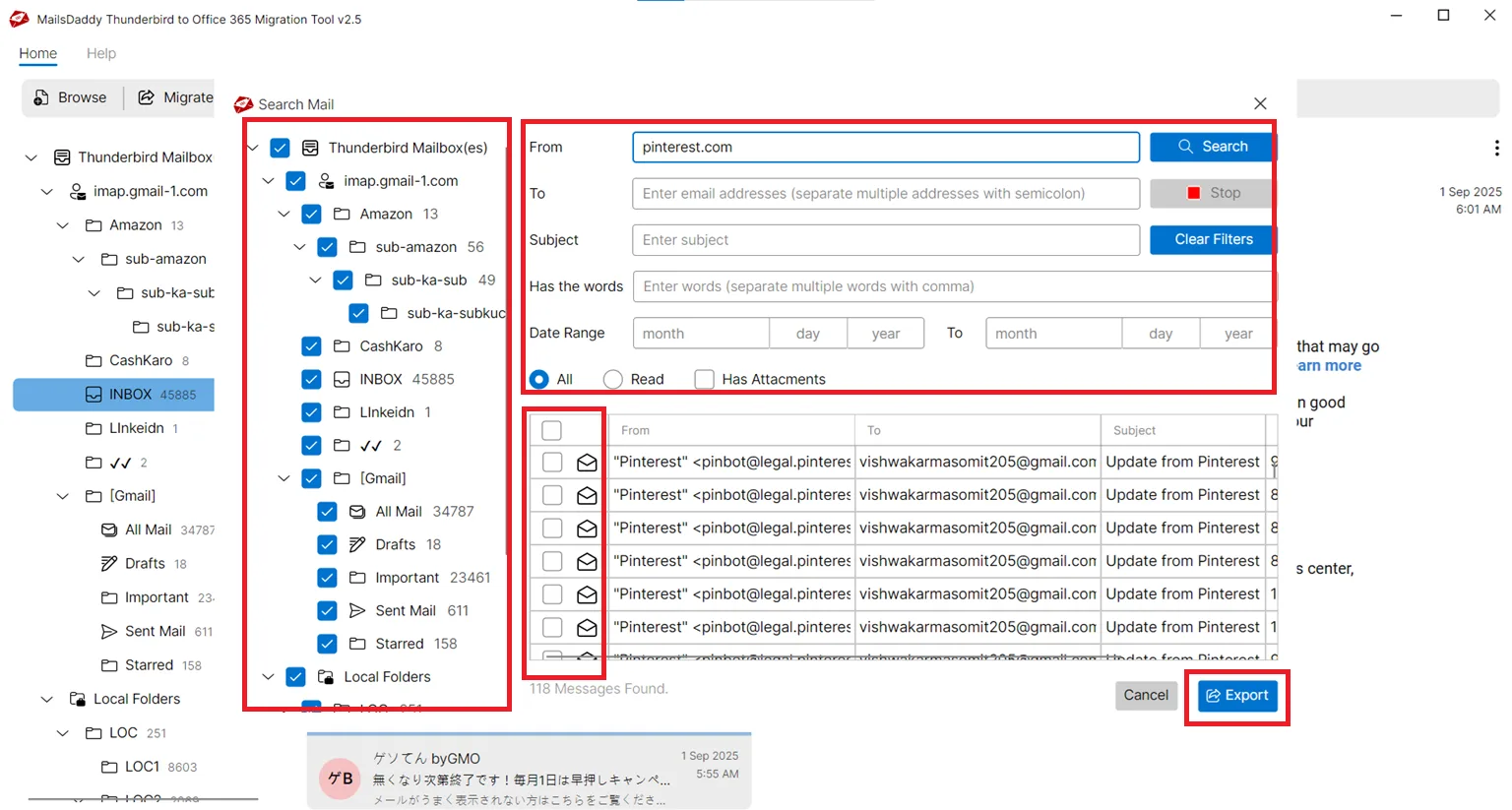Select the Read radio button
Image resolution: width=1512 pixels, height=810 pixels.
point(612,379)
